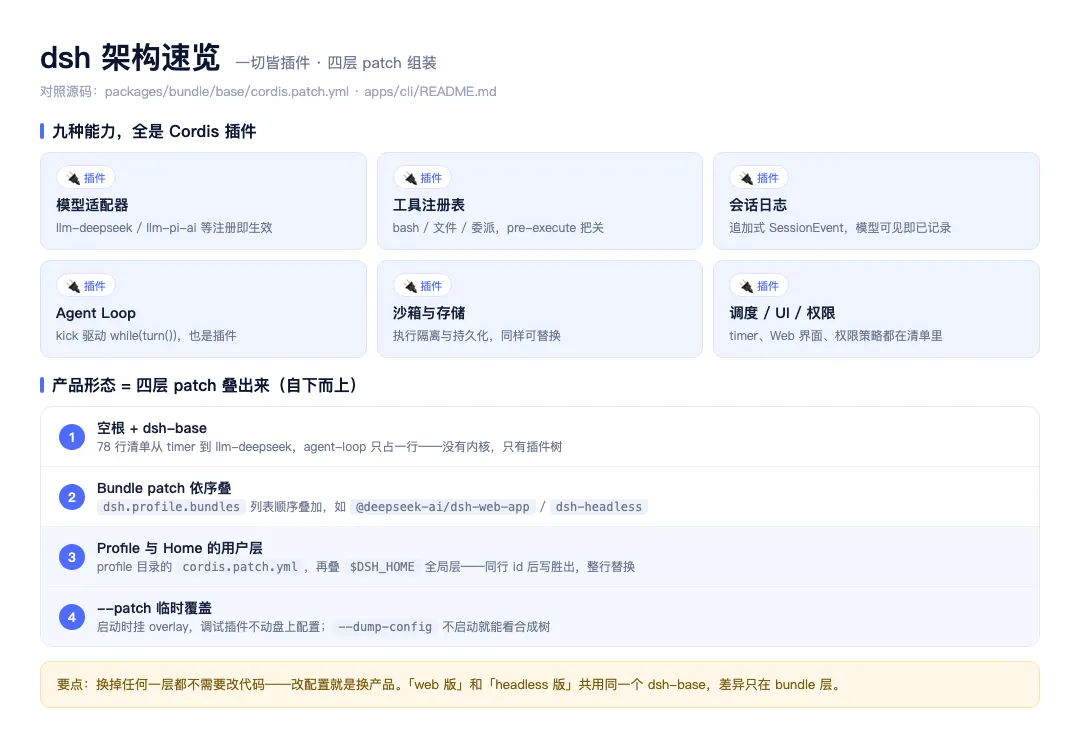Click the layer title Profile 与 Home 的用户层
Screen dimensions: 1080x743
pos(179,548)
